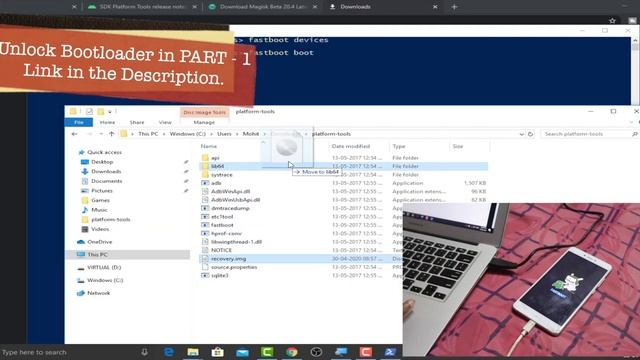
Task: Click the fastboot application icon
Action: [205, 225]
